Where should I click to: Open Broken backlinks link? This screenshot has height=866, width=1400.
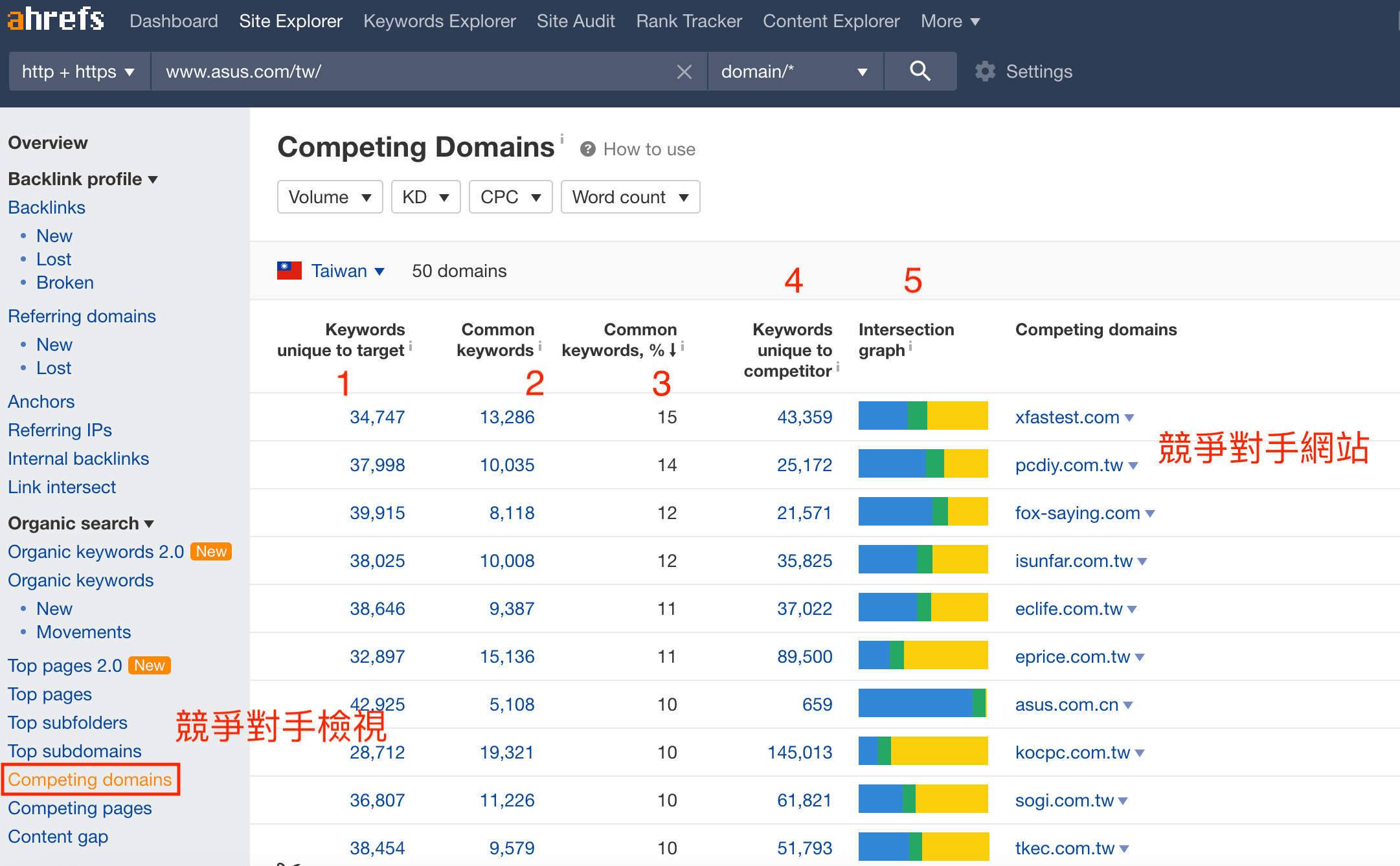65,282
